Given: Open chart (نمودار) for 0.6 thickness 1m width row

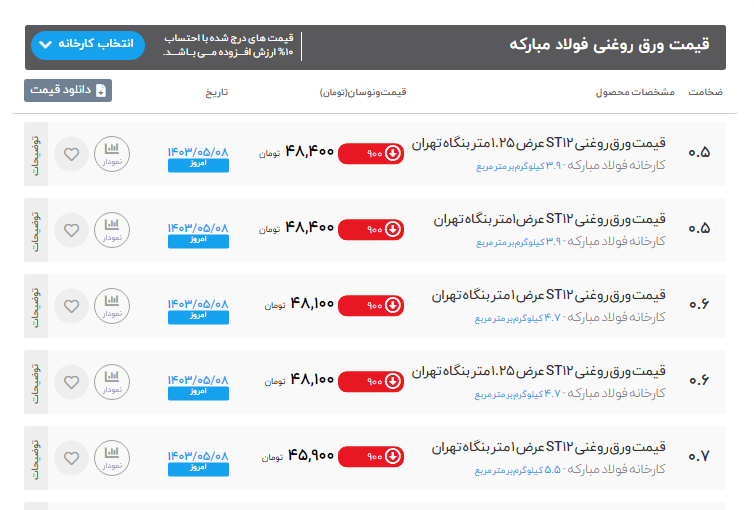Looking at the screenshot, I should 112,306.
